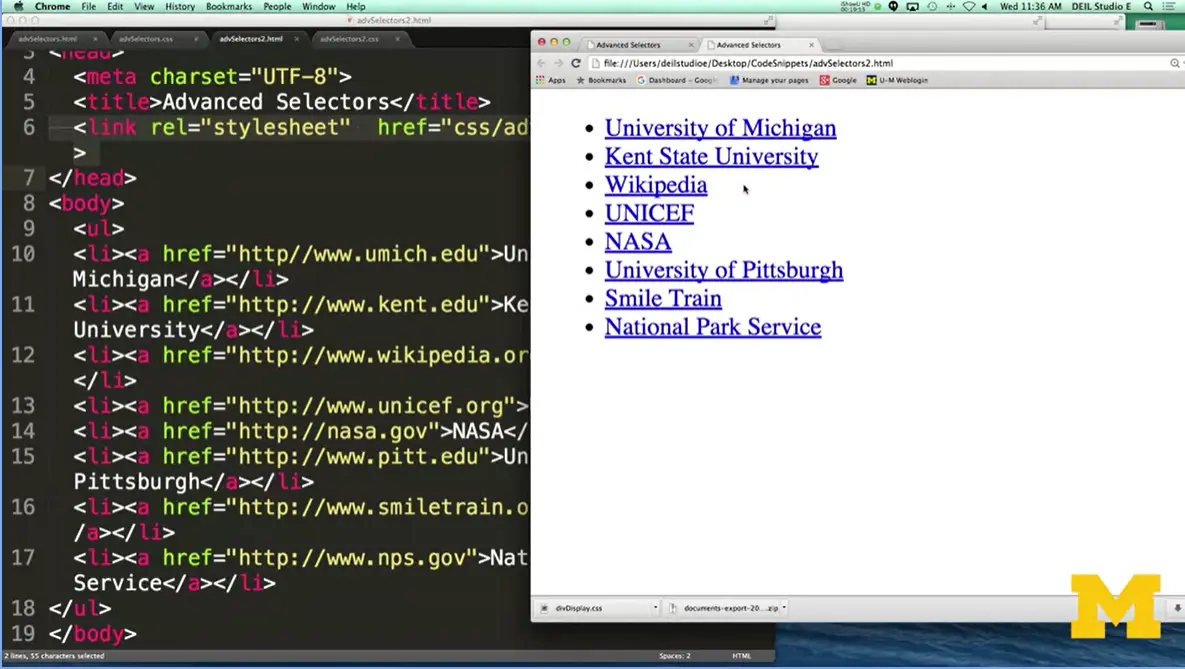This screenshot has width=1185, height=669.
Task: Switch to the advSelectors2.css tab
Action: click(350, 38)
